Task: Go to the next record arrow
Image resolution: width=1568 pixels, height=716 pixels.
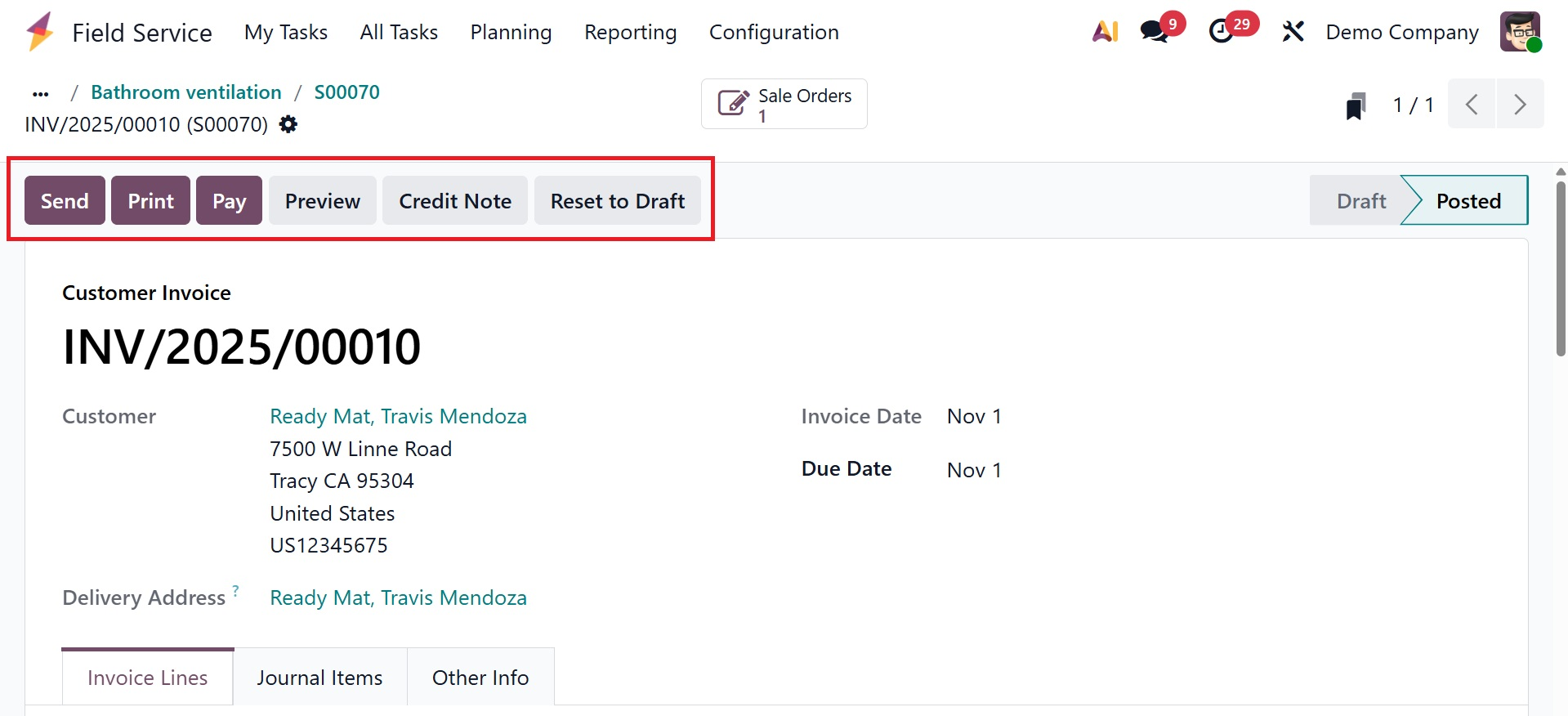Action: [1520, 105]
